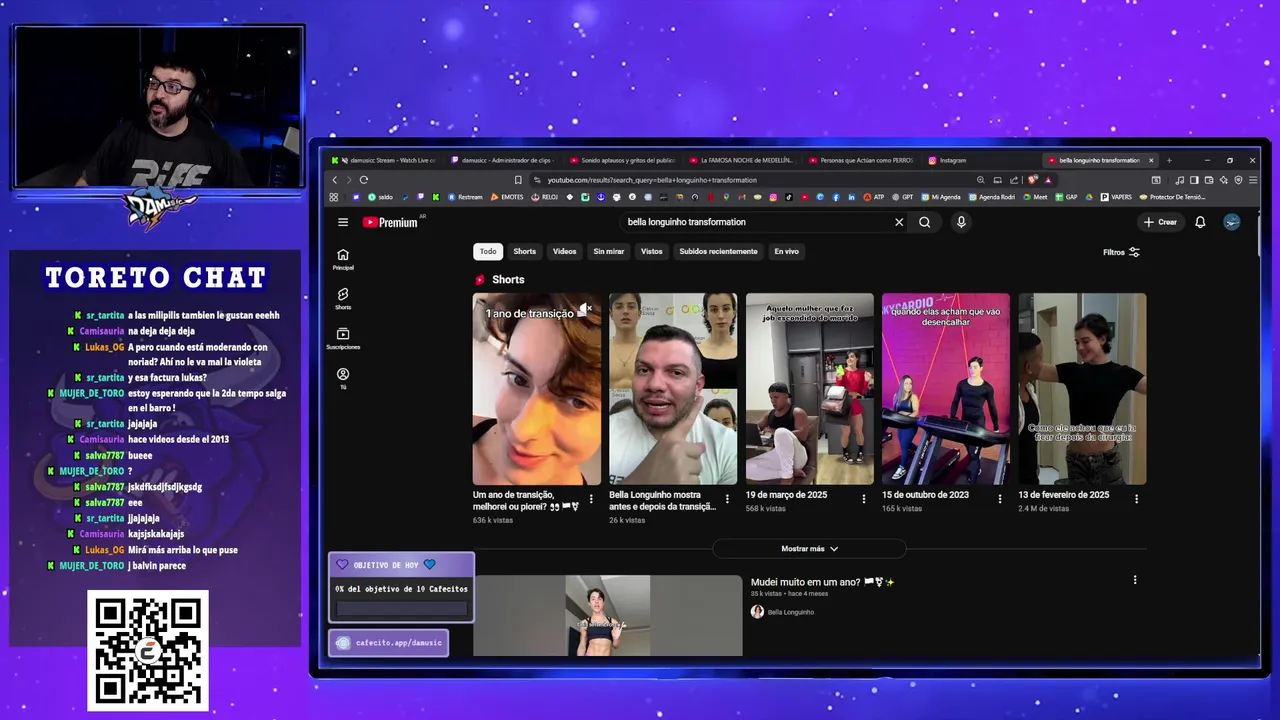Viewport: 1280px width, 720px height.
Task: Open the EMOTES bookmark
Action: tap(506, 197)
